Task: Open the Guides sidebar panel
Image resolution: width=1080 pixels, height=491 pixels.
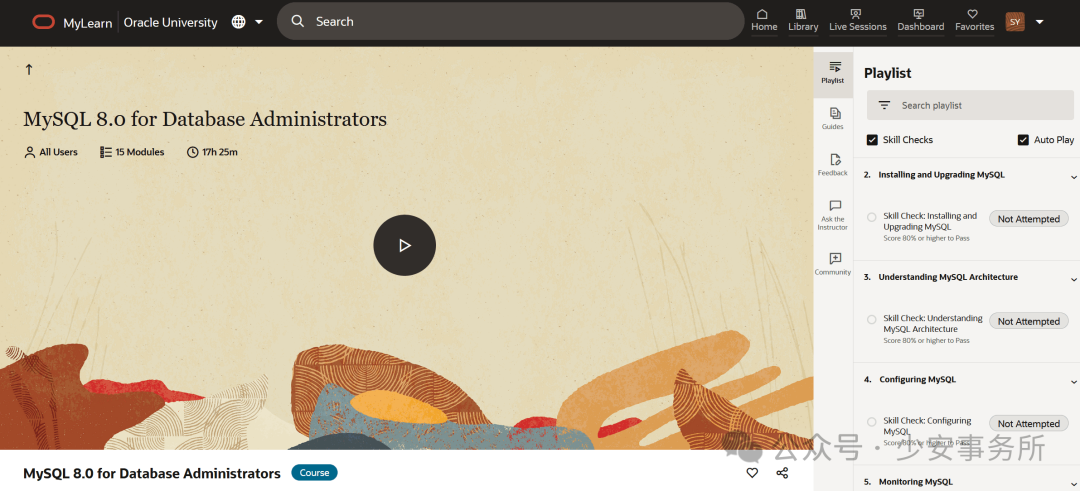Action: pos(833,119)
